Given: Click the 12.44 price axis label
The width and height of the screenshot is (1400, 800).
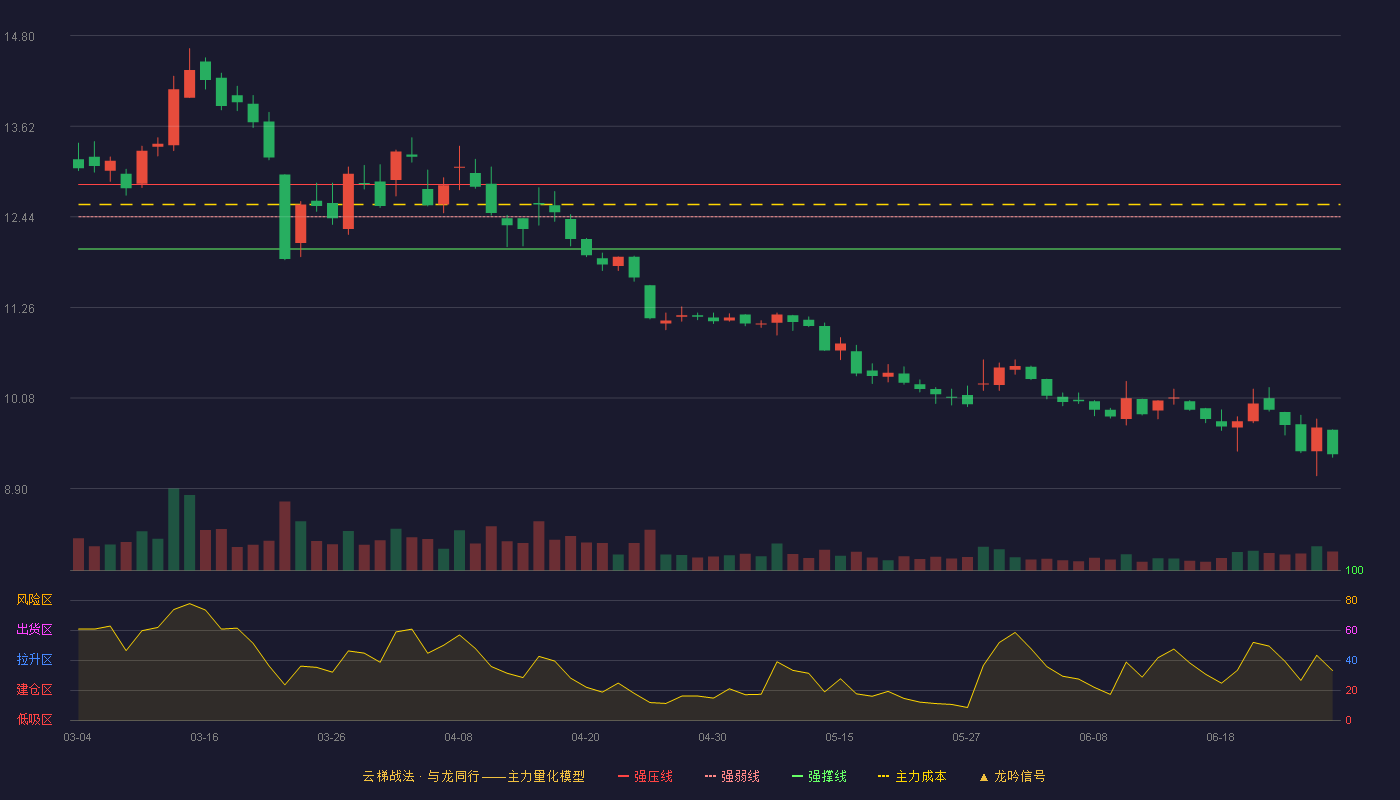Looking at the screenshot, I should coord(19,218).
